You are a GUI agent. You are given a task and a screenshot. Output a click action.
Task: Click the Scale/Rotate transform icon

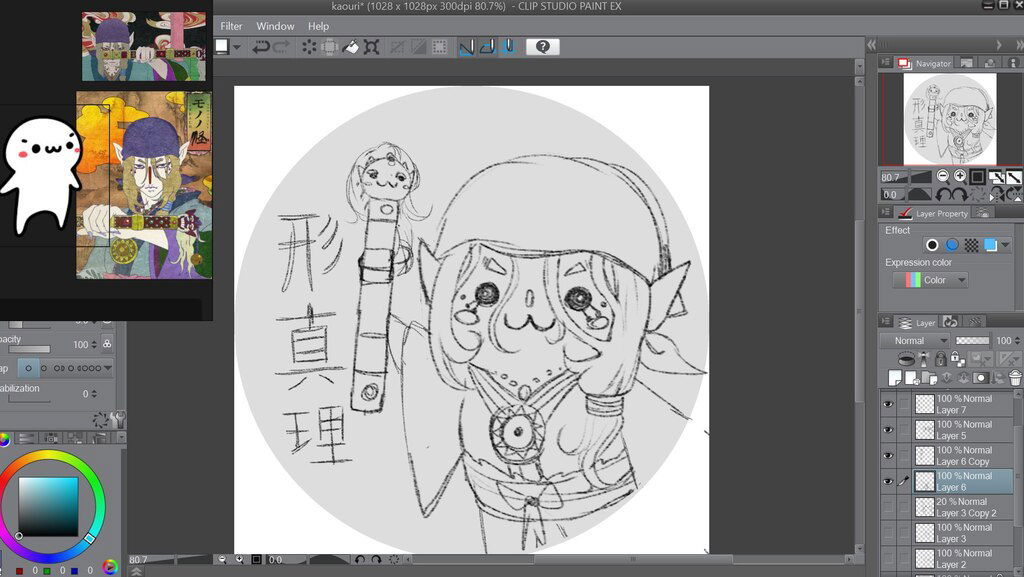[x=371, y=47]
